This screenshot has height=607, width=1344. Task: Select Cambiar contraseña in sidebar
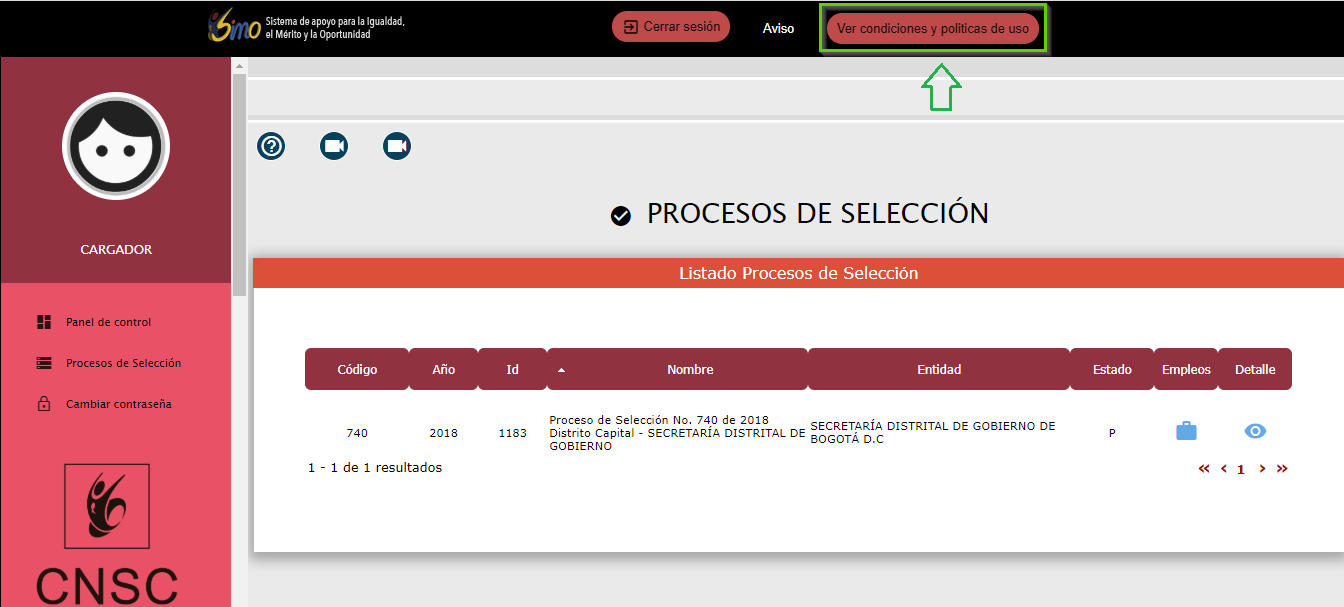click(x=118, y=404)
